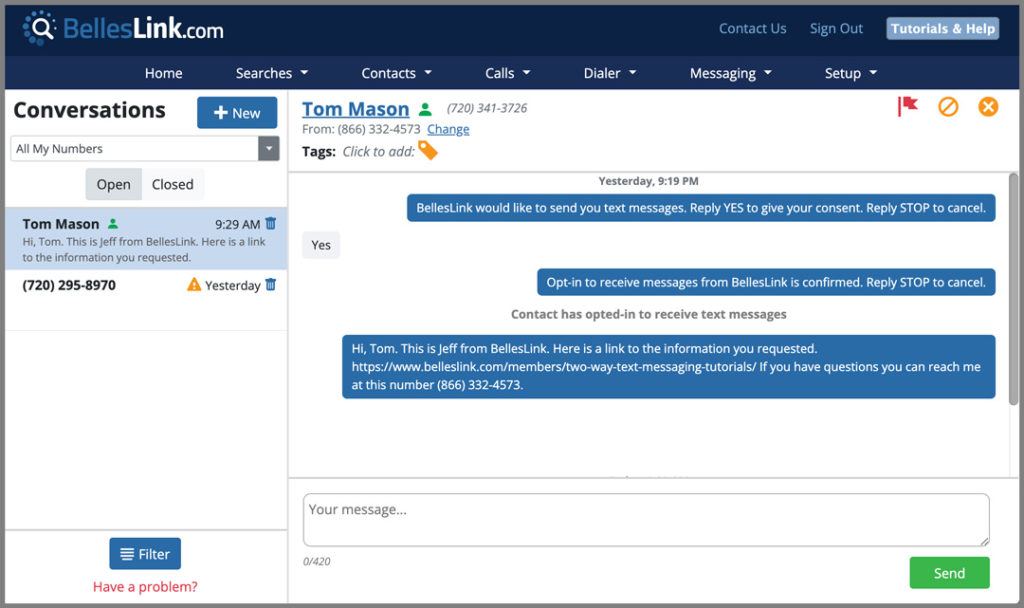Open Tom Mason contact name link
1024x608 pixels.
(x=355, y=109)
